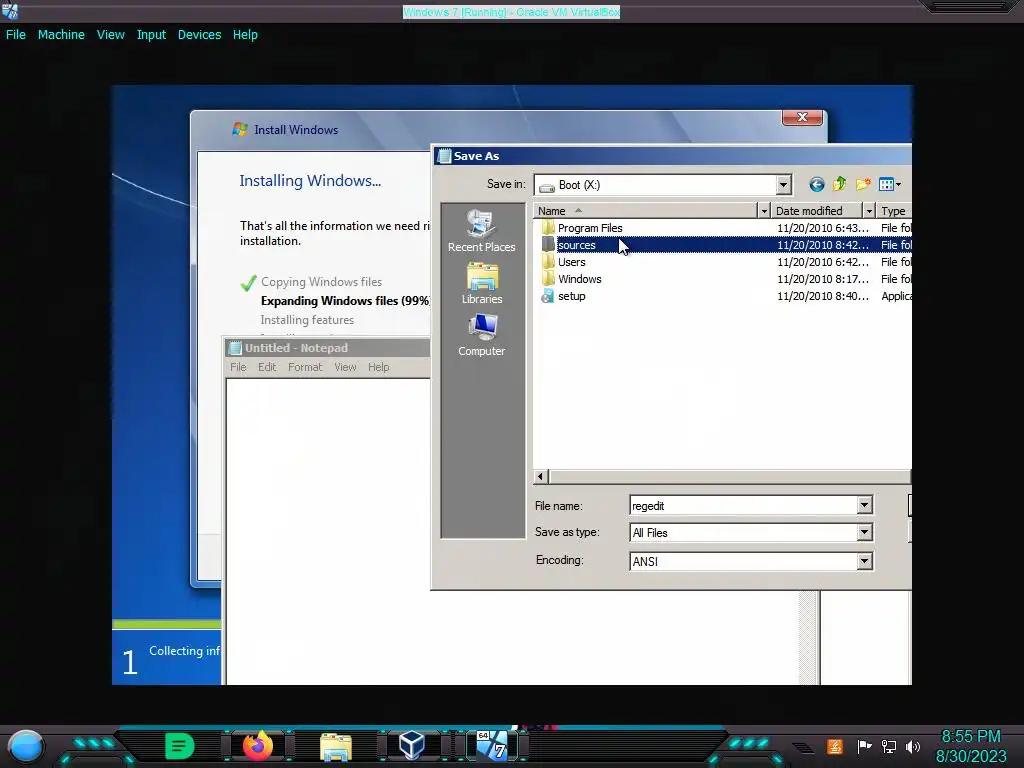This screenshot has height=768, width=1024.
Task: Sort files by the Name column header
Action: click(x=645, y=211)
